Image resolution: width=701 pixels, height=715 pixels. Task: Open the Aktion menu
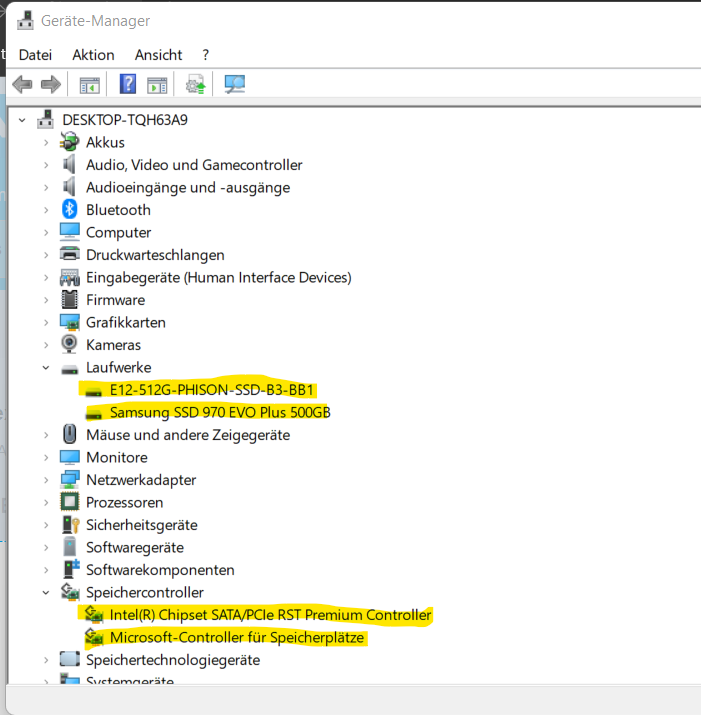click(x=93, y=55)
